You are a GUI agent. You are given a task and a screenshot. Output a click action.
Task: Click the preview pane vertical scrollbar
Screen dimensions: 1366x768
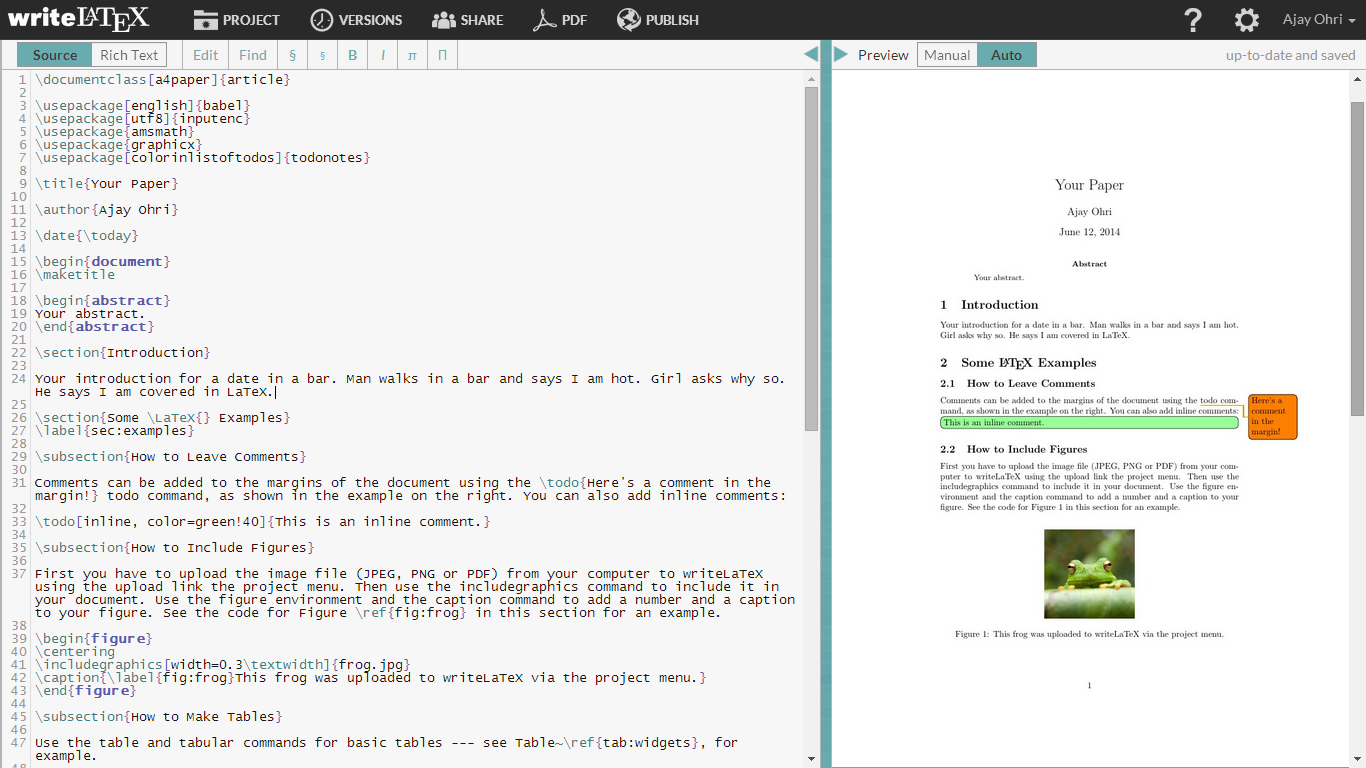[x=1356, y=258]
